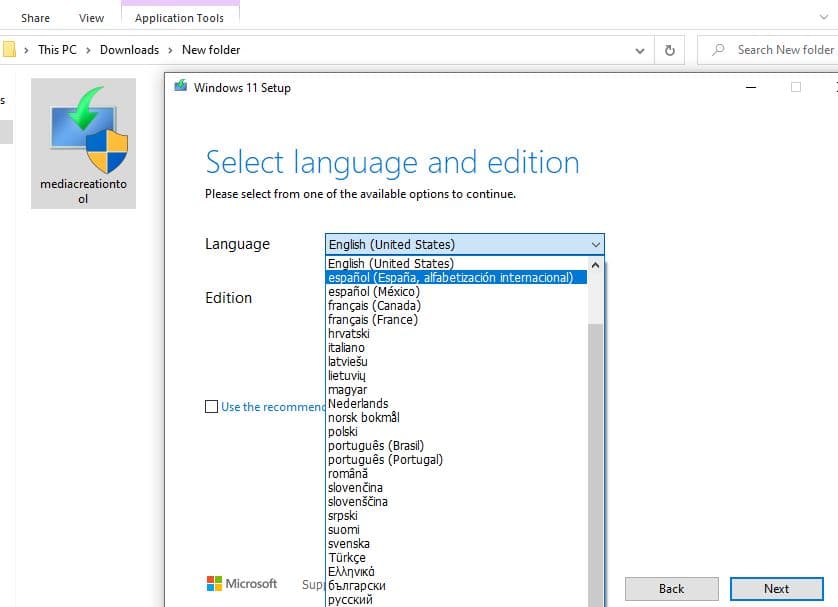Click the folder icon in the address bar
The image size is (838, 607).
point(9,50)
